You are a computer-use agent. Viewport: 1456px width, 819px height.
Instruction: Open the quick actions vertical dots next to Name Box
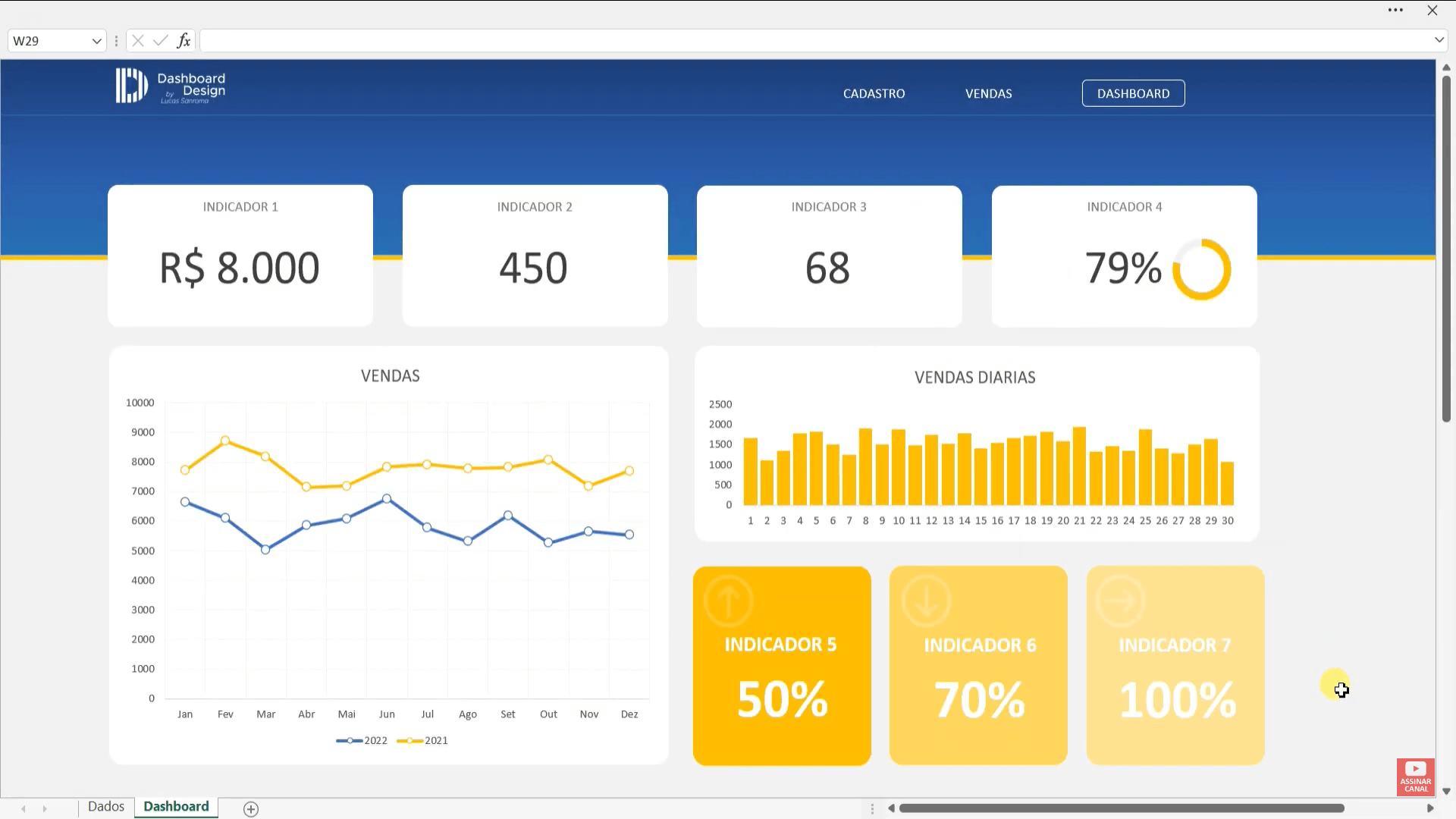[116, 40]
